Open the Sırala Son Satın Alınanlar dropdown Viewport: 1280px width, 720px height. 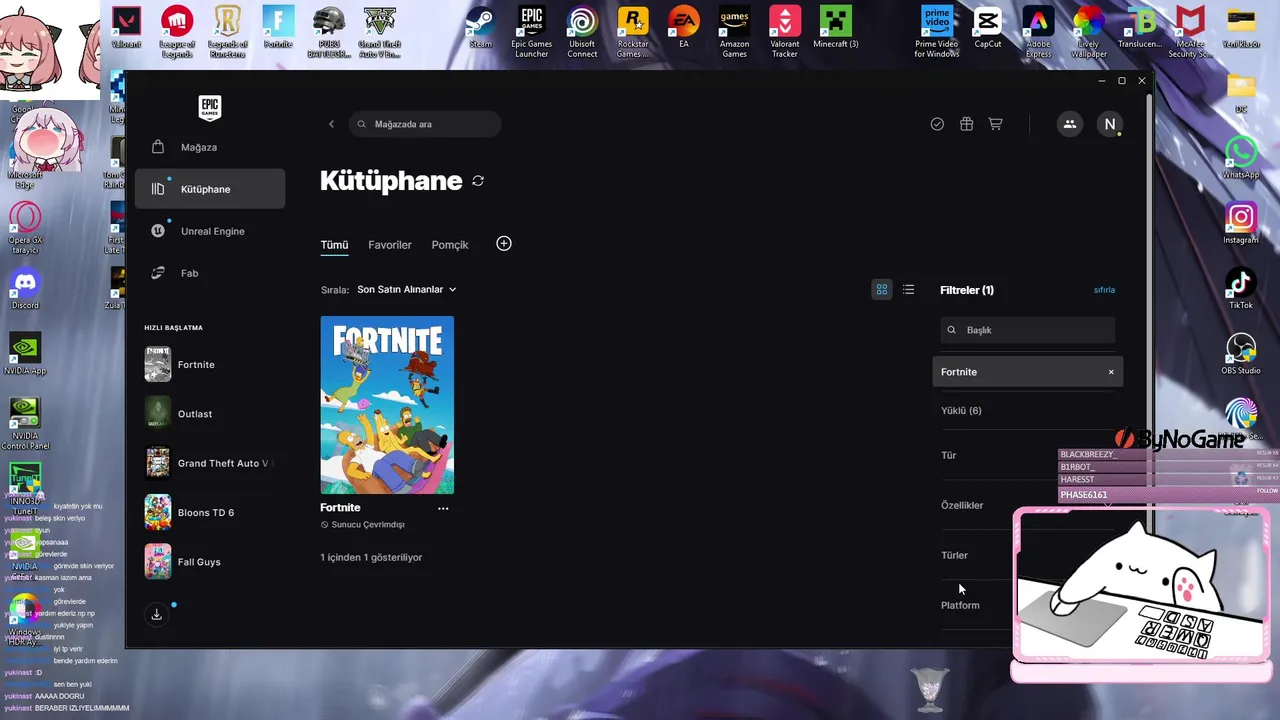(x=406, y=289)
